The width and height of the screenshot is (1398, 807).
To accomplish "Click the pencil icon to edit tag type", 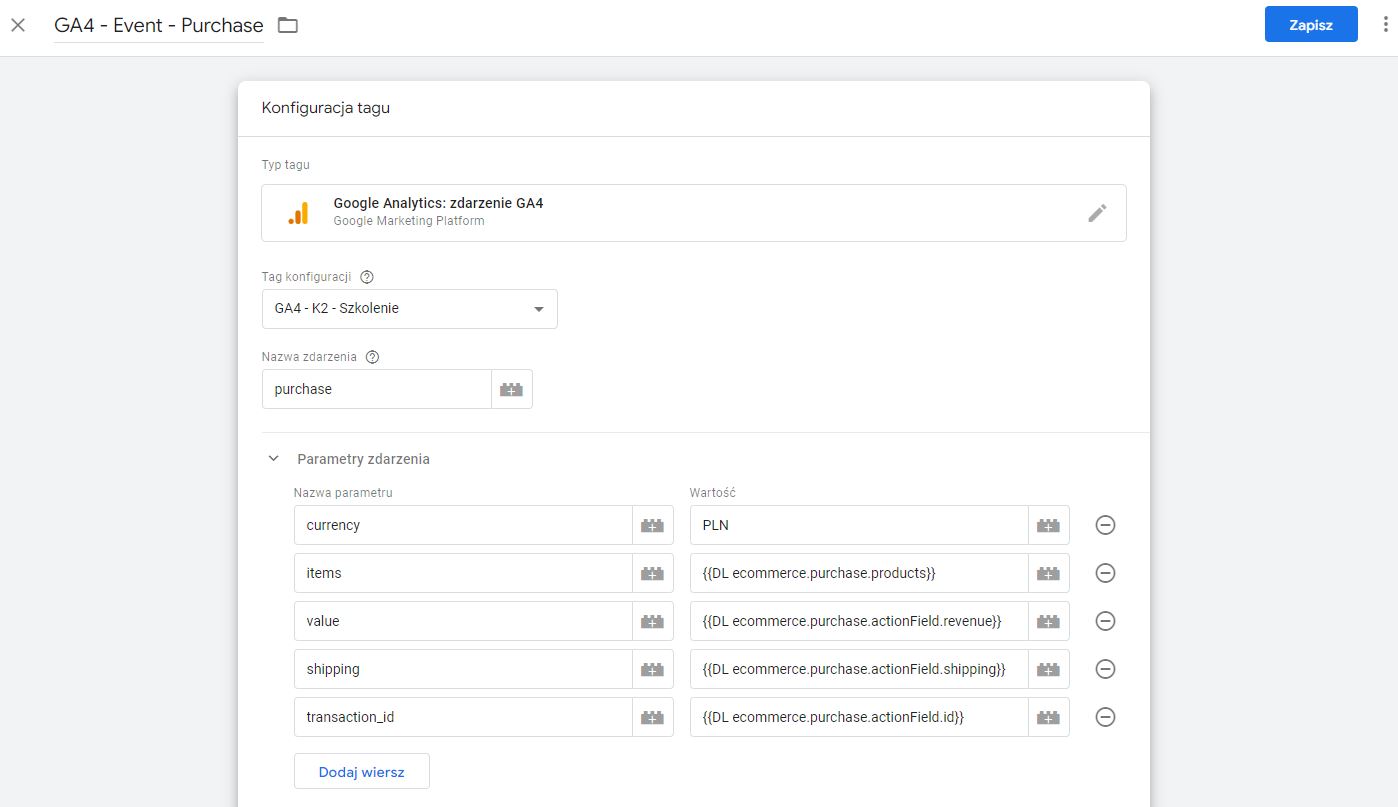I will point(1097,213).
